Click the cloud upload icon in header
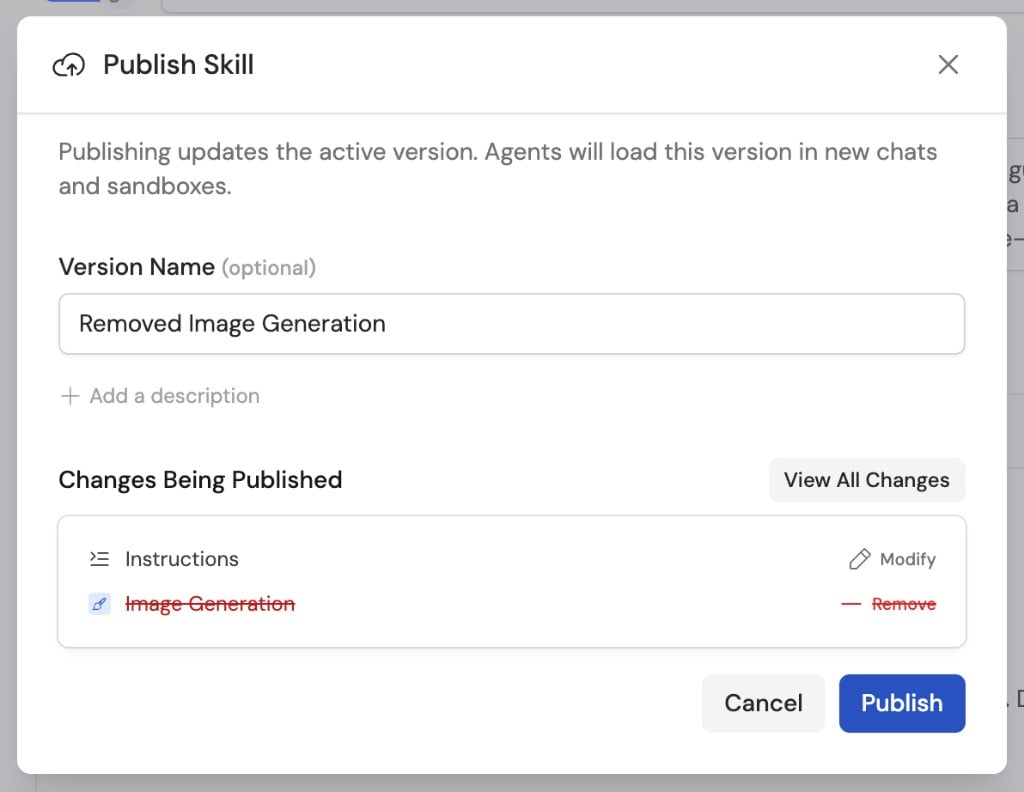 (69, 65)
